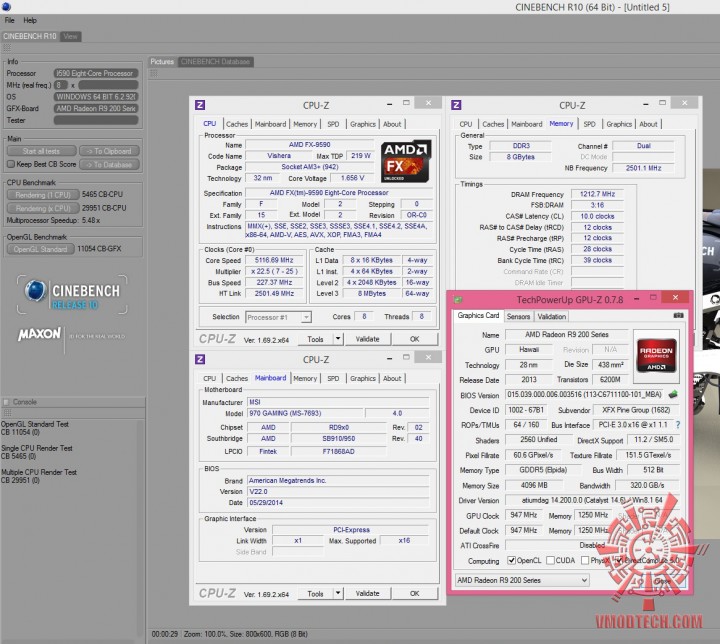The image size is (720, 644).
Task: Click Validate in the CPU tab window
Action: 367,339
